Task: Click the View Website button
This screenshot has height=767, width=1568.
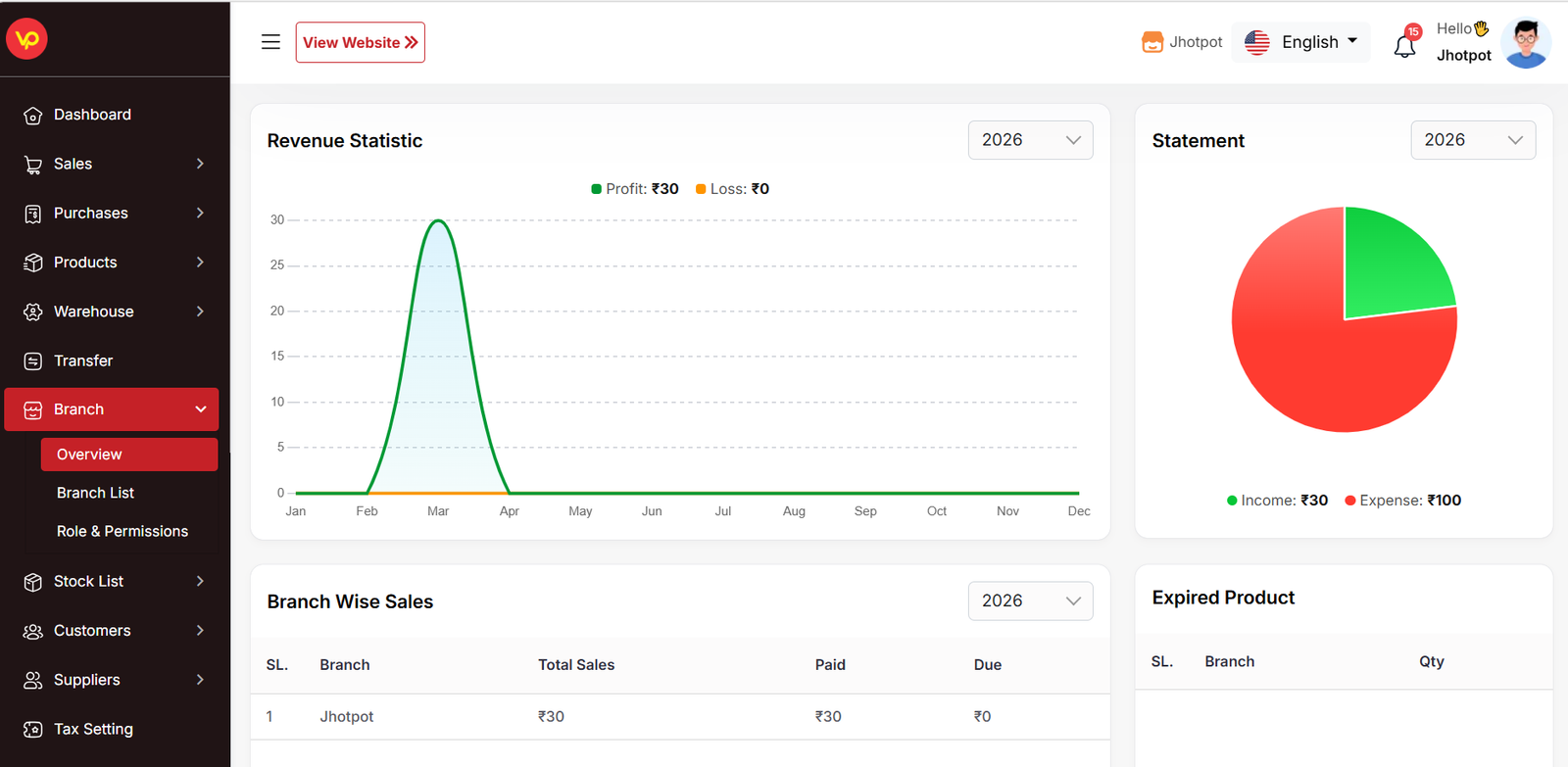Action: click(x=361, y=42)
